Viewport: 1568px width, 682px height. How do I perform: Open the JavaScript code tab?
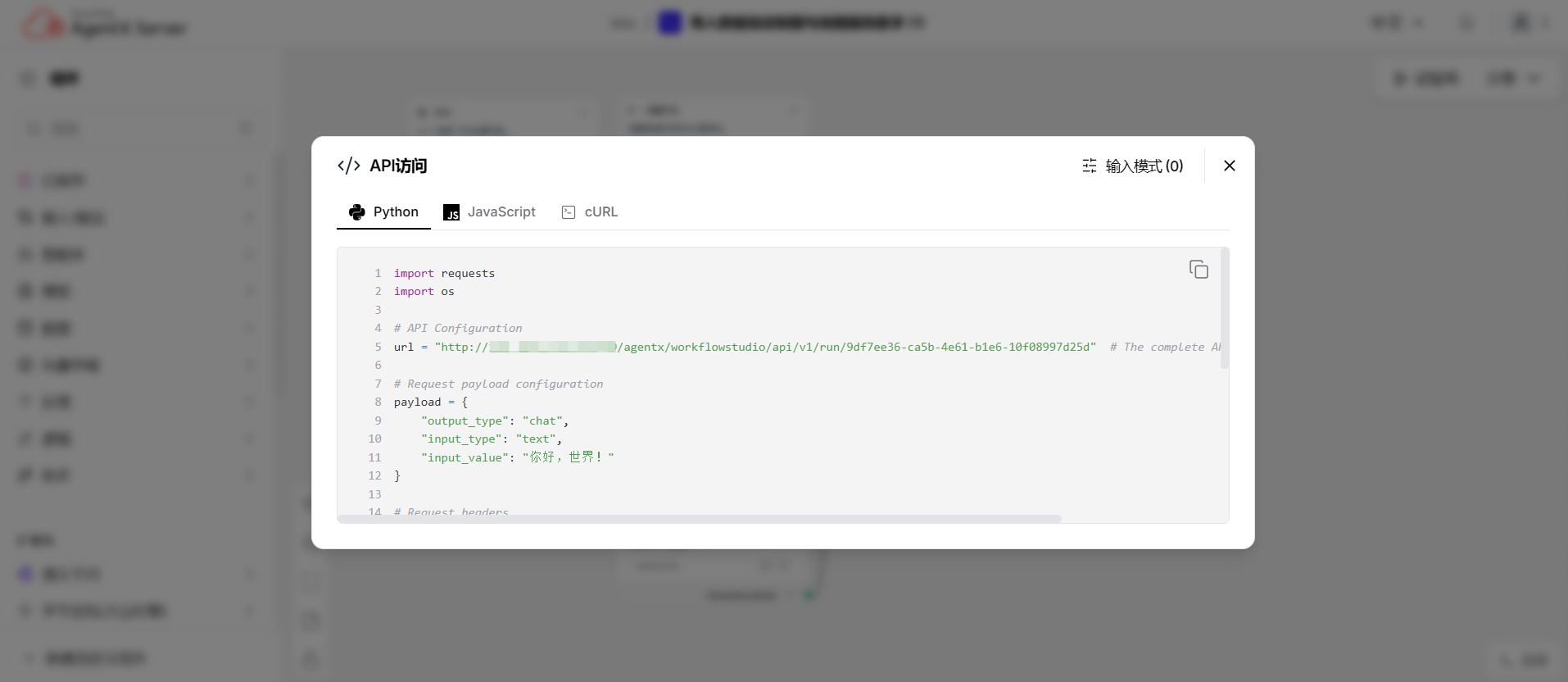pyautogui.click(x=489, y=212)
